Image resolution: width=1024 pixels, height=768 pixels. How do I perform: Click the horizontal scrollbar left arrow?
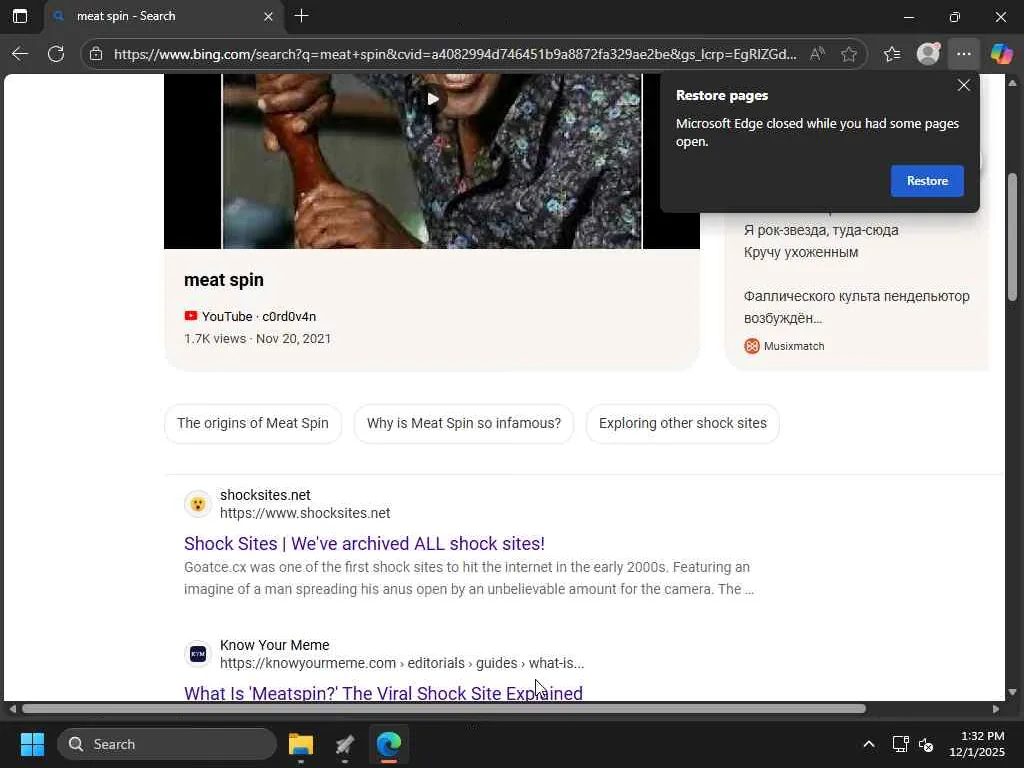pos(12,709)
